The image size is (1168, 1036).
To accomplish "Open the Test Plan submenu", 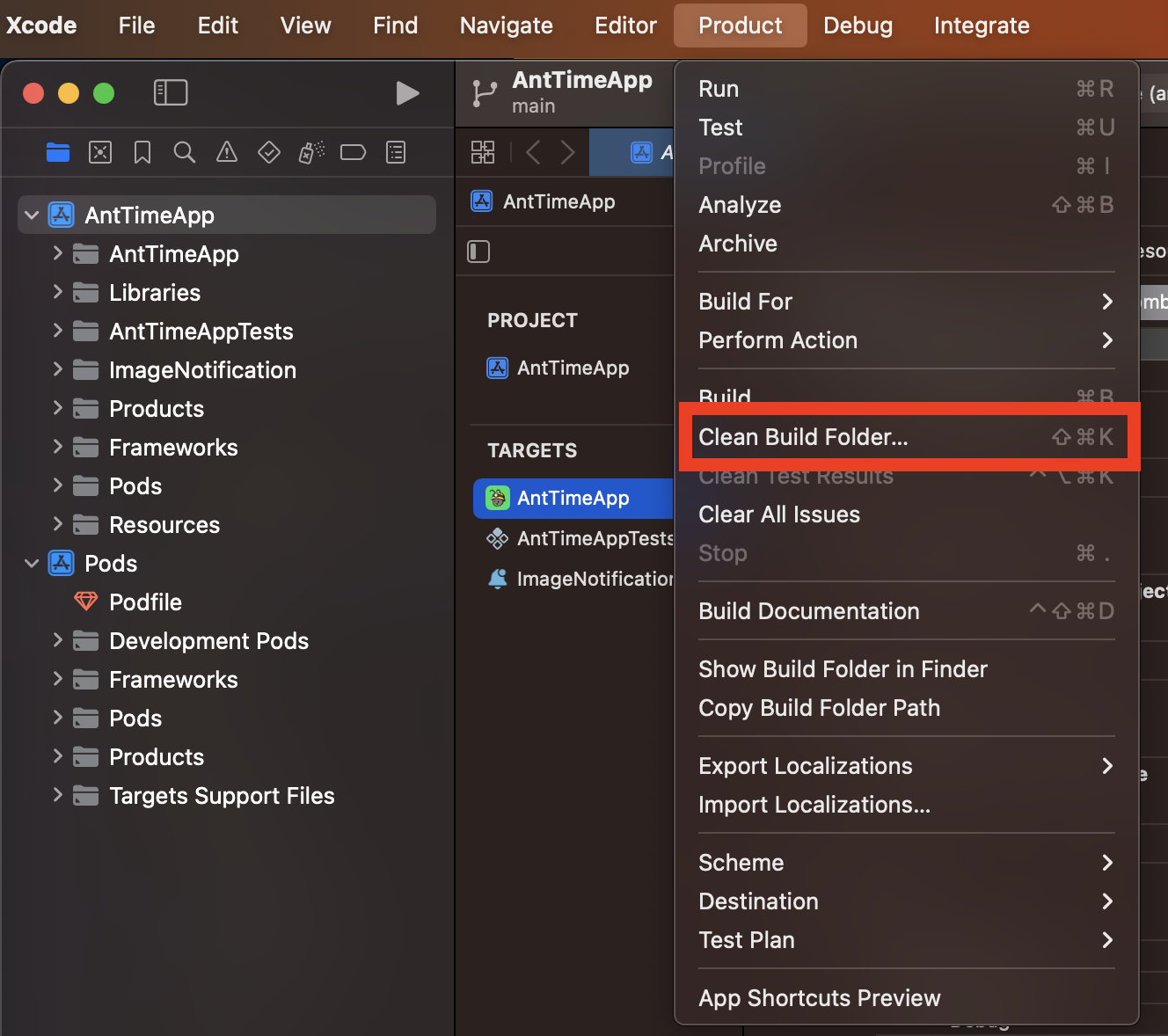I will point(906,940).
